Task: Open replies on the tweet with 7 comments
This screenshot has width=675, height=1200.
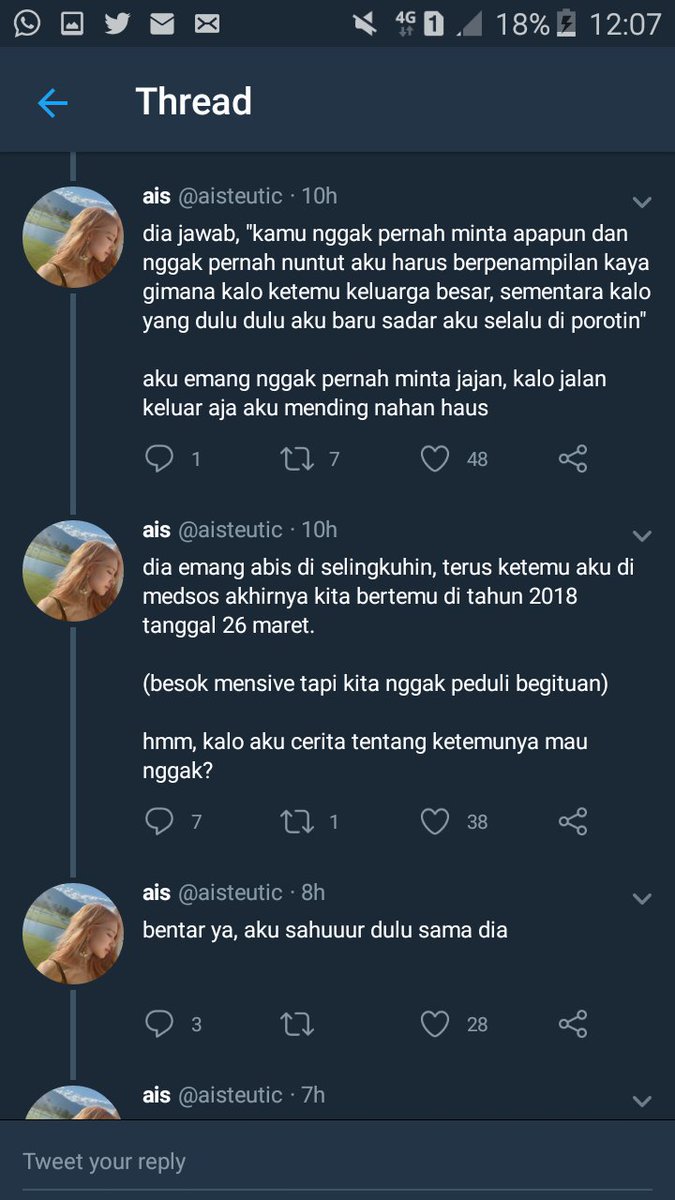Action: pos(160,822)
